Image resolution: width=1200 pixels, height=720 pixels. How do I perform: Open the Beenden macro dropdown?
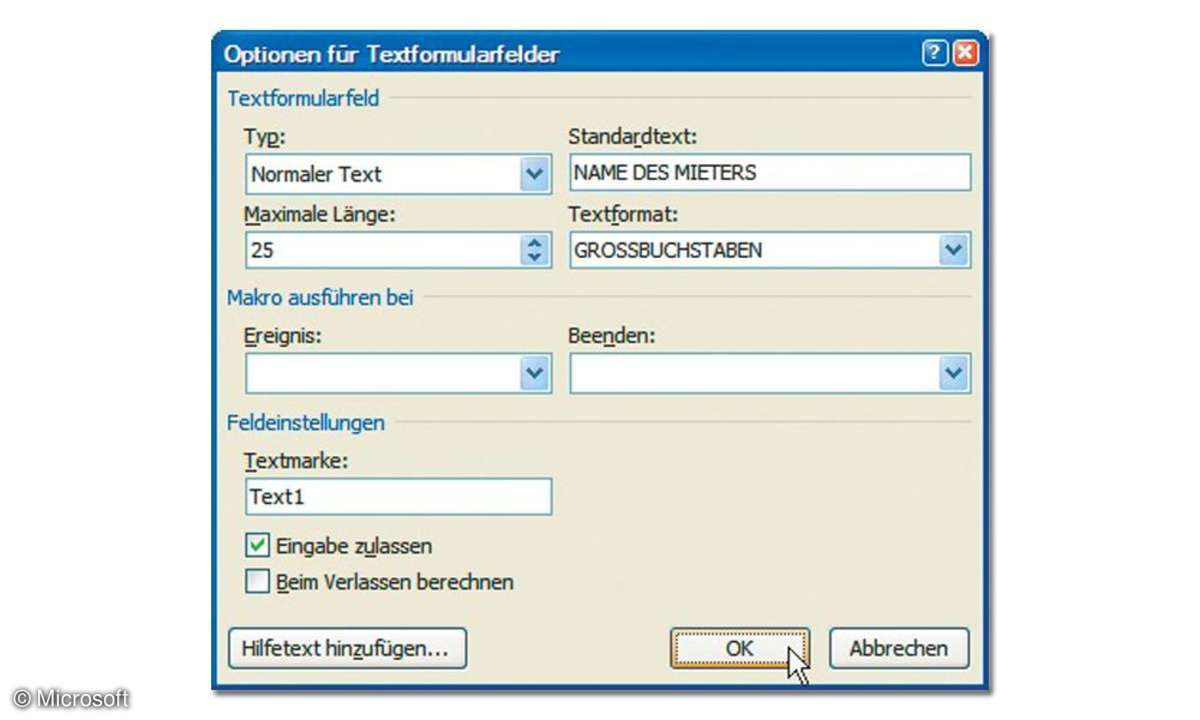955,374
